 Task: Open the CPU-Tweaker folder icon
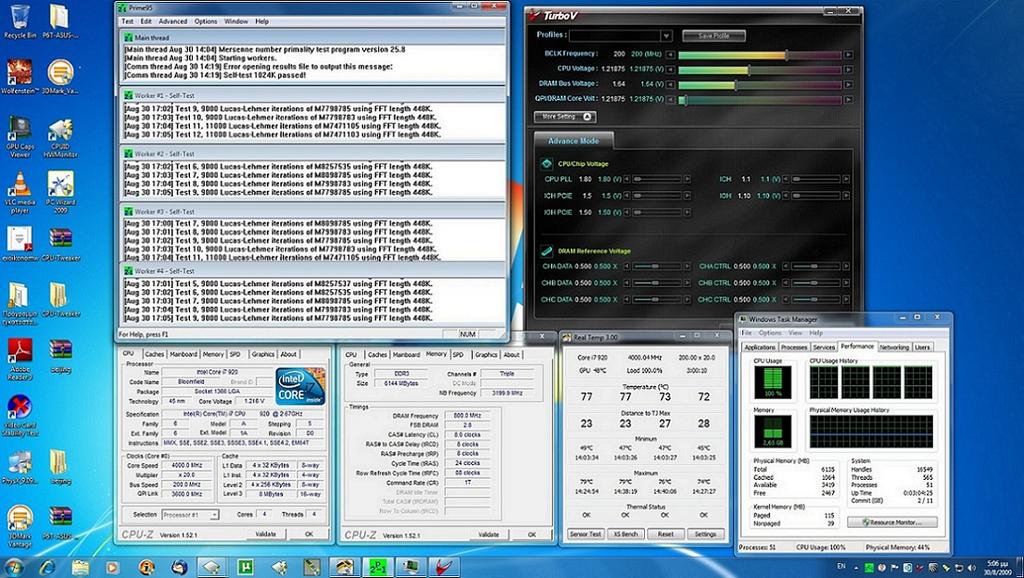60,300
